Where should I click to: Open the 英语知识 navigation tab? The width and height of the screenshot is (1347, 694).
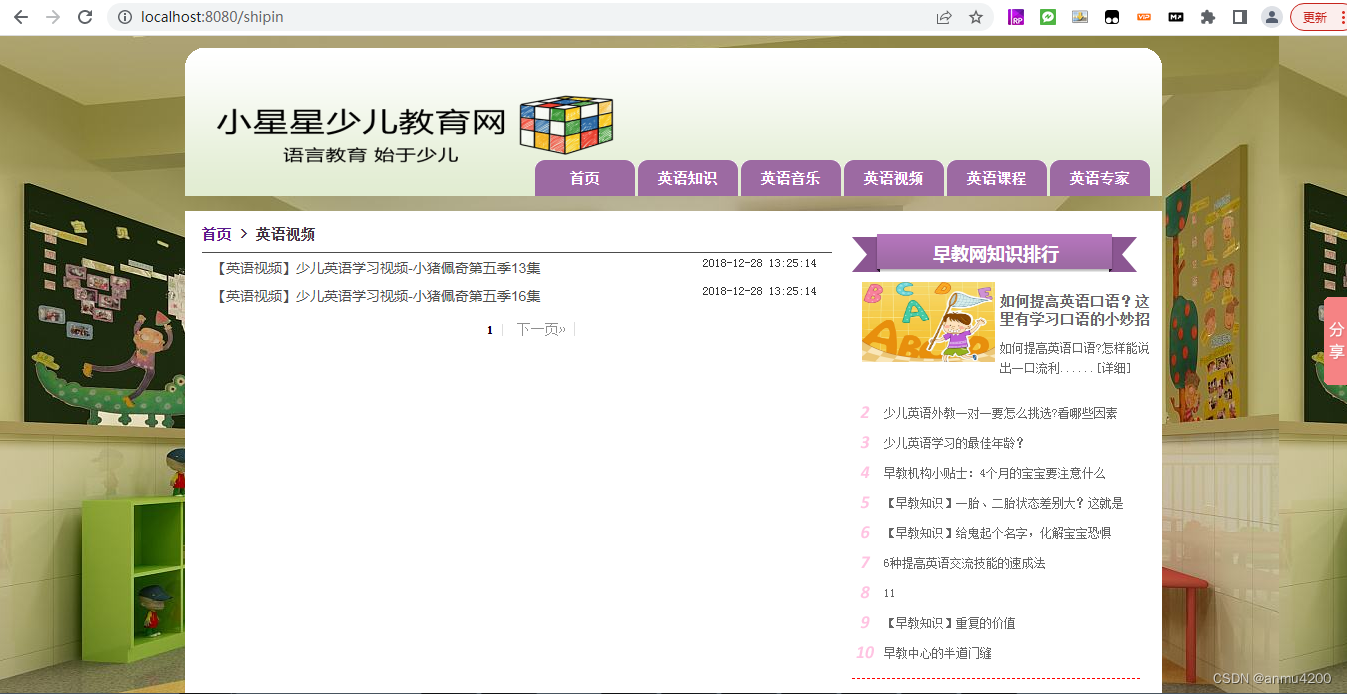click(x=688, y=178)
